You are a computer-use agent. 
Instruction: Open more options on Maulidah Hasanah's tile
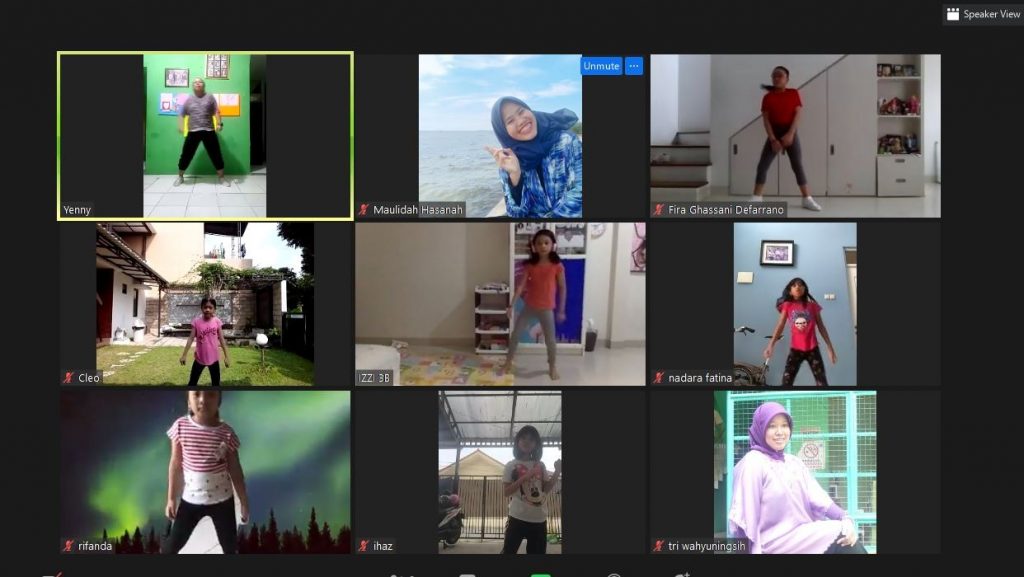coord(634,66)
